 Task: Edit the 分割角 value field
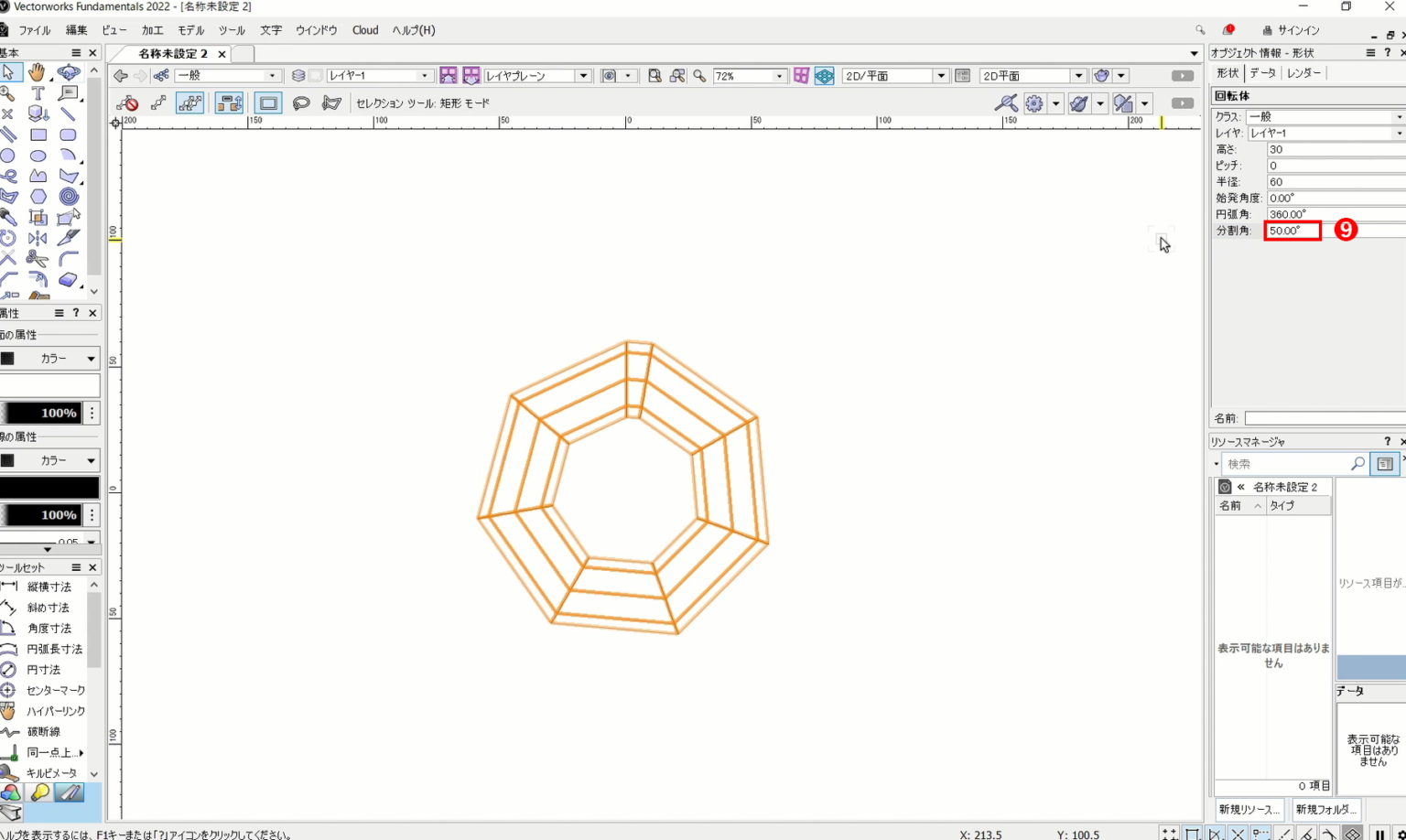pos(1292,231)
